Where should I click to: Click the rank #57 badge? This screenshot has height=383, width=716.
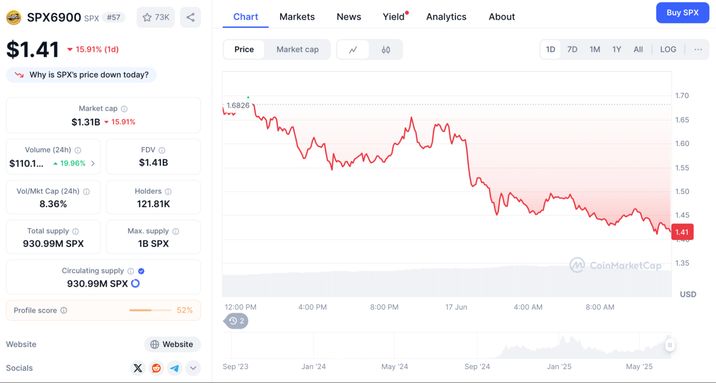113,18
